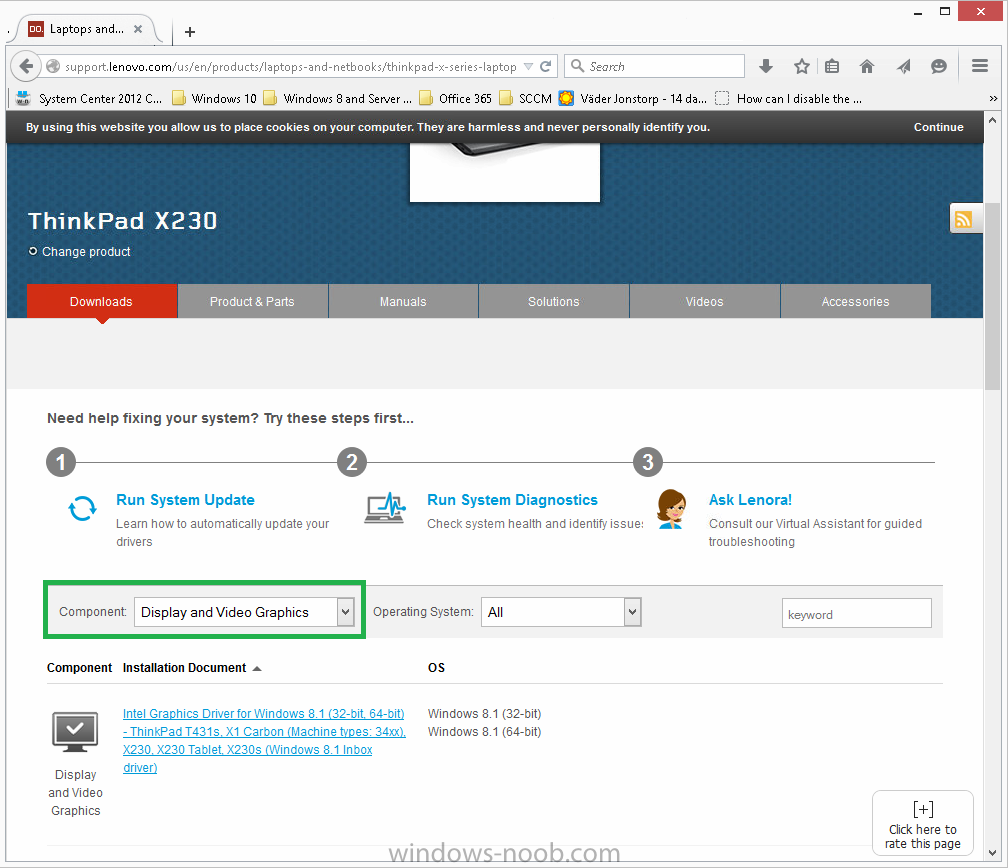Screen dimensions: 1008x868
Task: Click the RSS feed icon on the page
Action: tap(964, 219)
